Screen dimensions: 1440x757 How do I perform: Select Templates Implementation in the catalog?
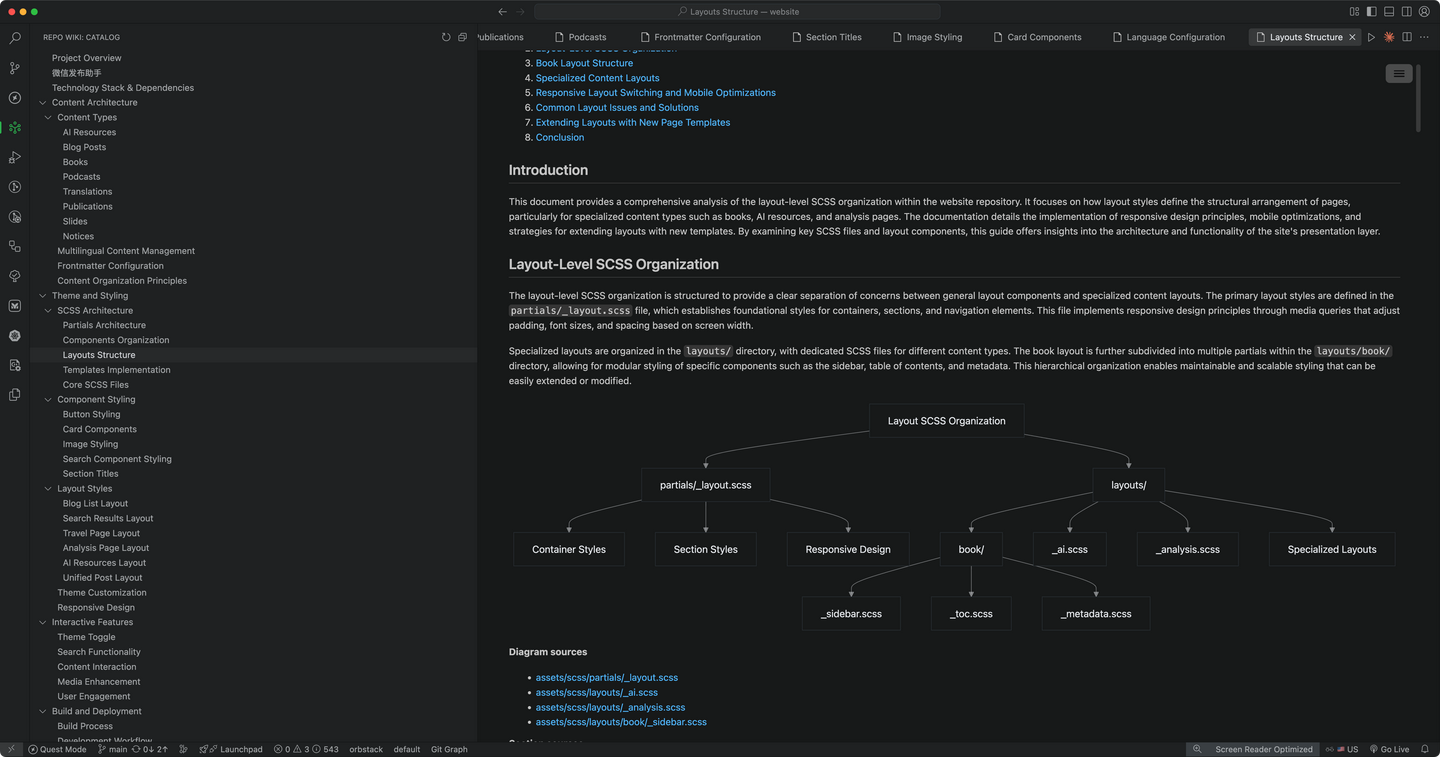(116, 370)
